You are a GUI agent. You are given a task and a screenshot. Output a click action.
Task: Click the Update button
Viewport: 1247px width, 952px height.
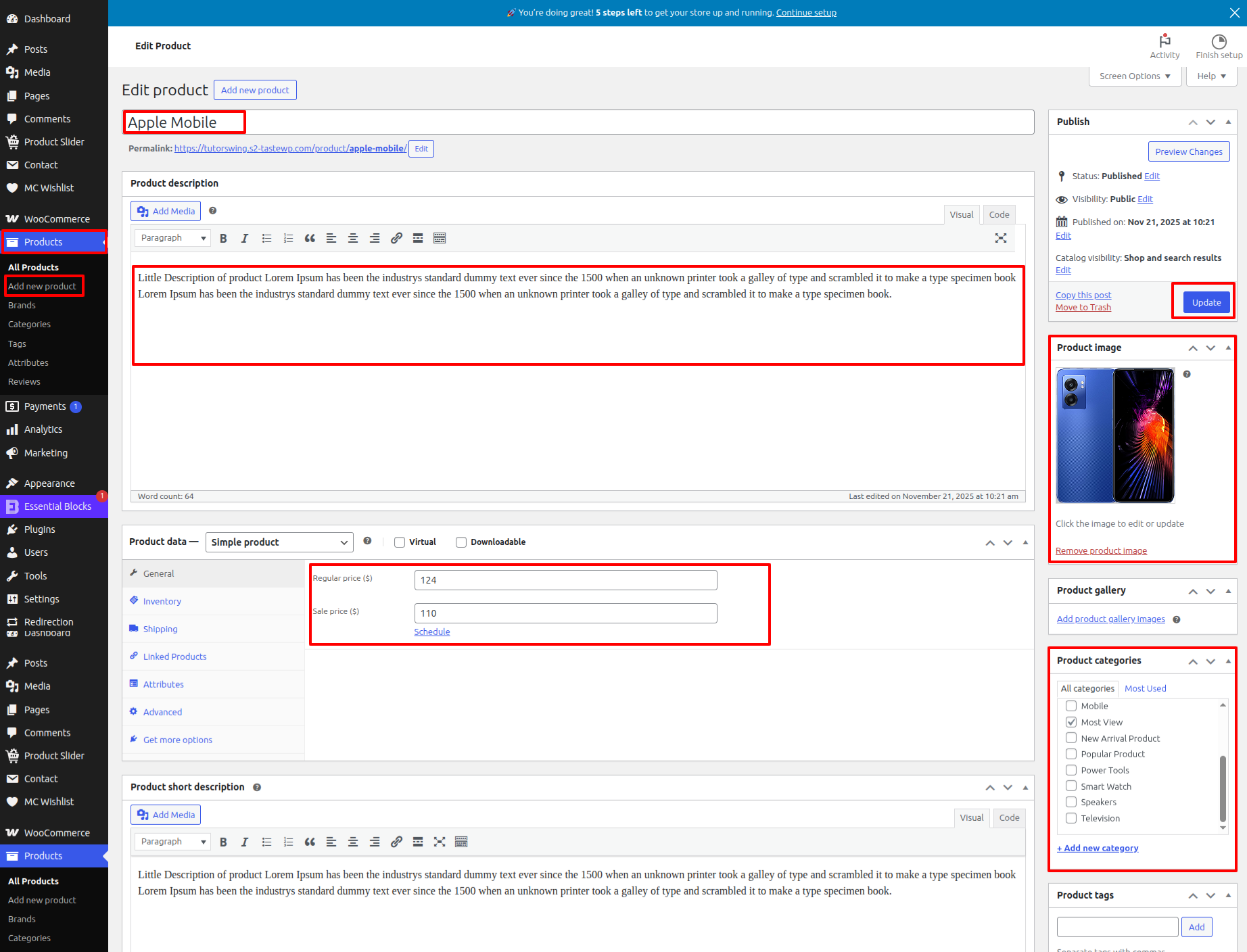pos(1206,302)
